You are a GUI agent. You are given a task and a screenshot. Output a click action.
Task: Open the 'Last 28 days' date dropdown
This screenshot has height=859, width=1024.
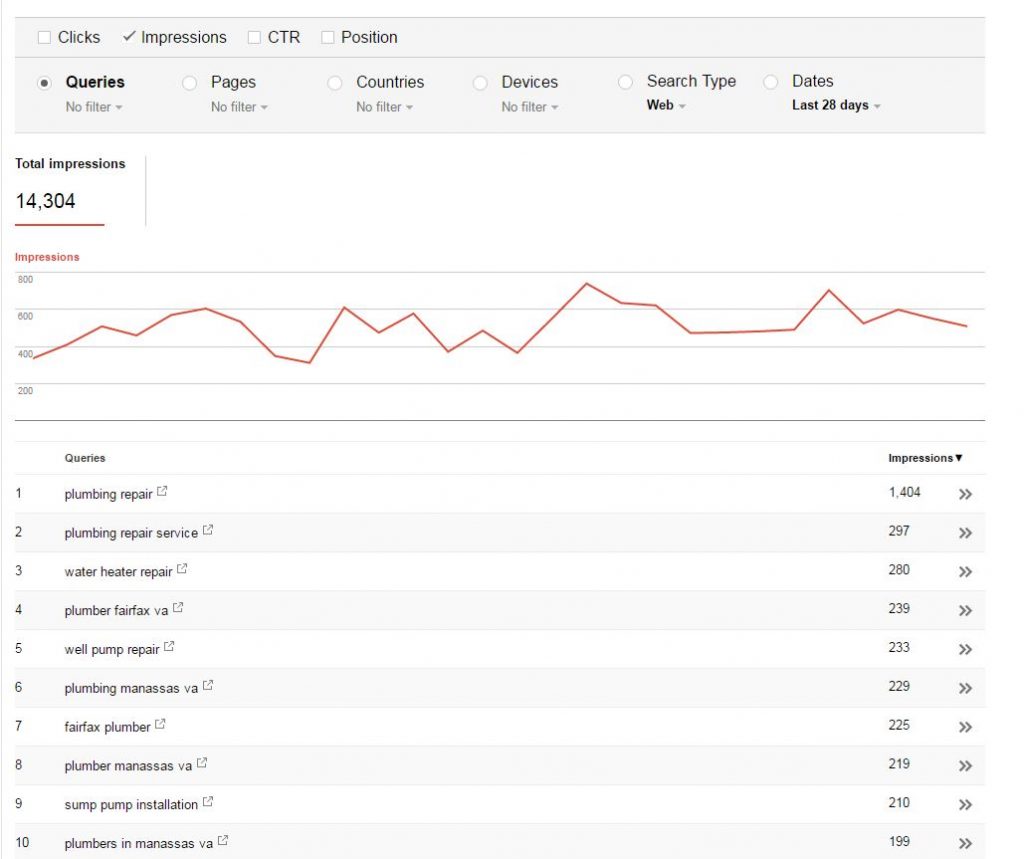pos(831,105)
